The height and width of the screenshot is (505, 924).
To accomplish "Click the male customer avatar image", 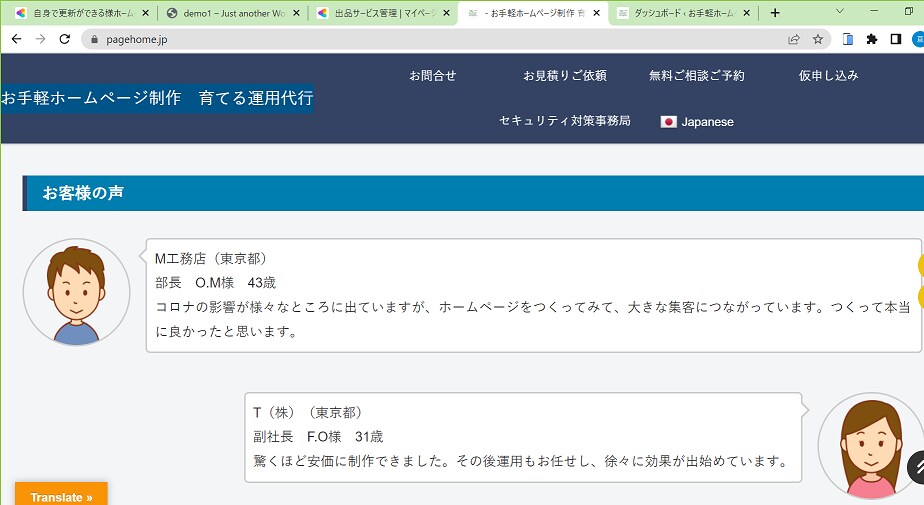I will (x=76, y=292).
